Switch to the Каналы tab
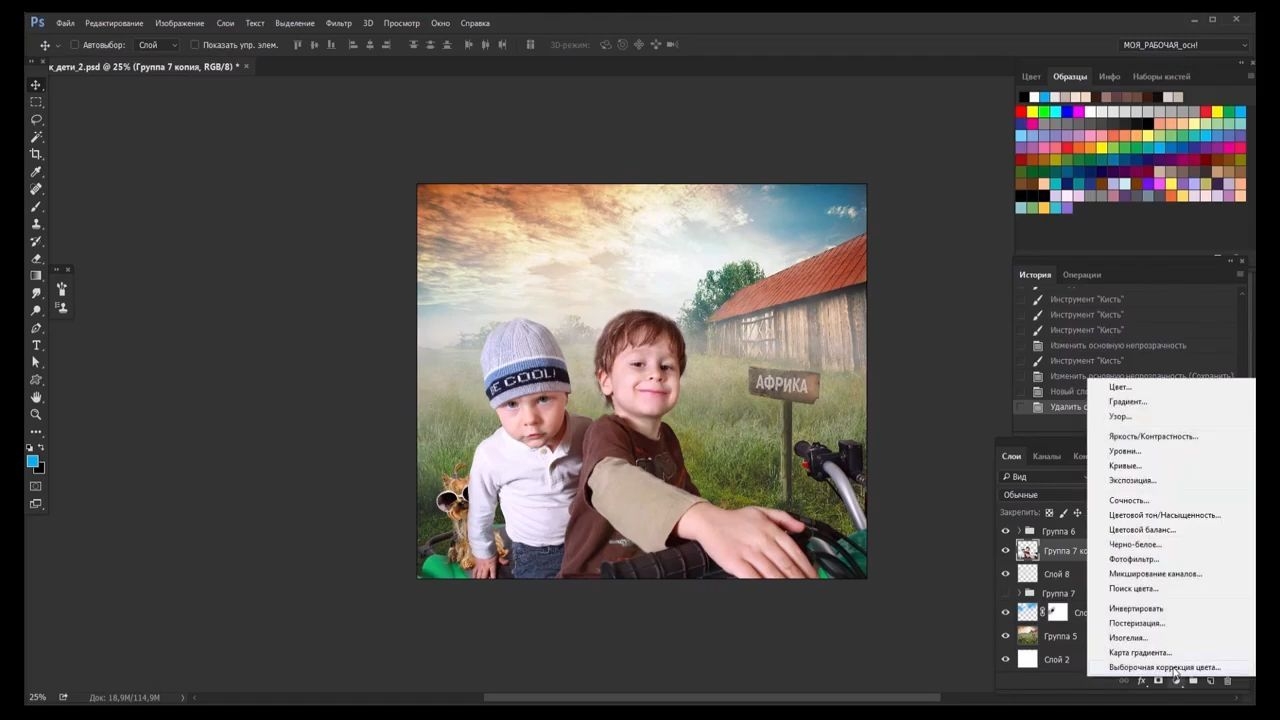Viewport: 1280px width, 720px height. (x=1046, y=456)
